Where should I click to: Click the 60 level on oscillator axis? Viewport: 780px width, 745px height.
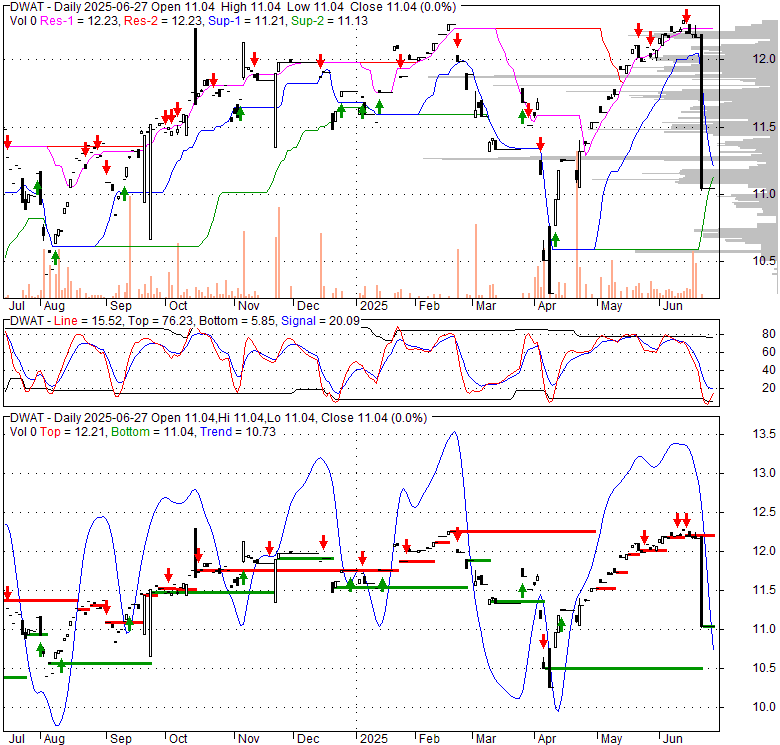769,352
